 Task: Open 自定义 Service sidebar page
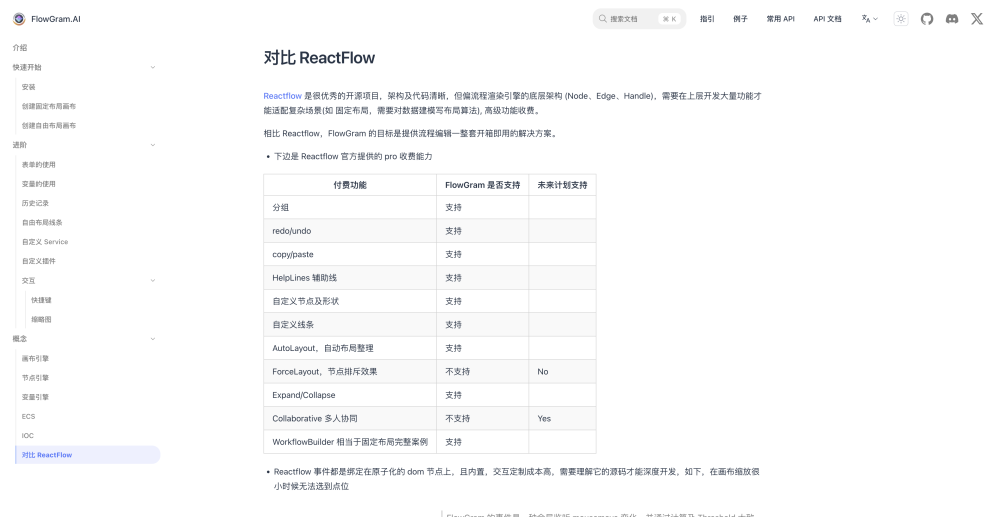tap(45, 242)
